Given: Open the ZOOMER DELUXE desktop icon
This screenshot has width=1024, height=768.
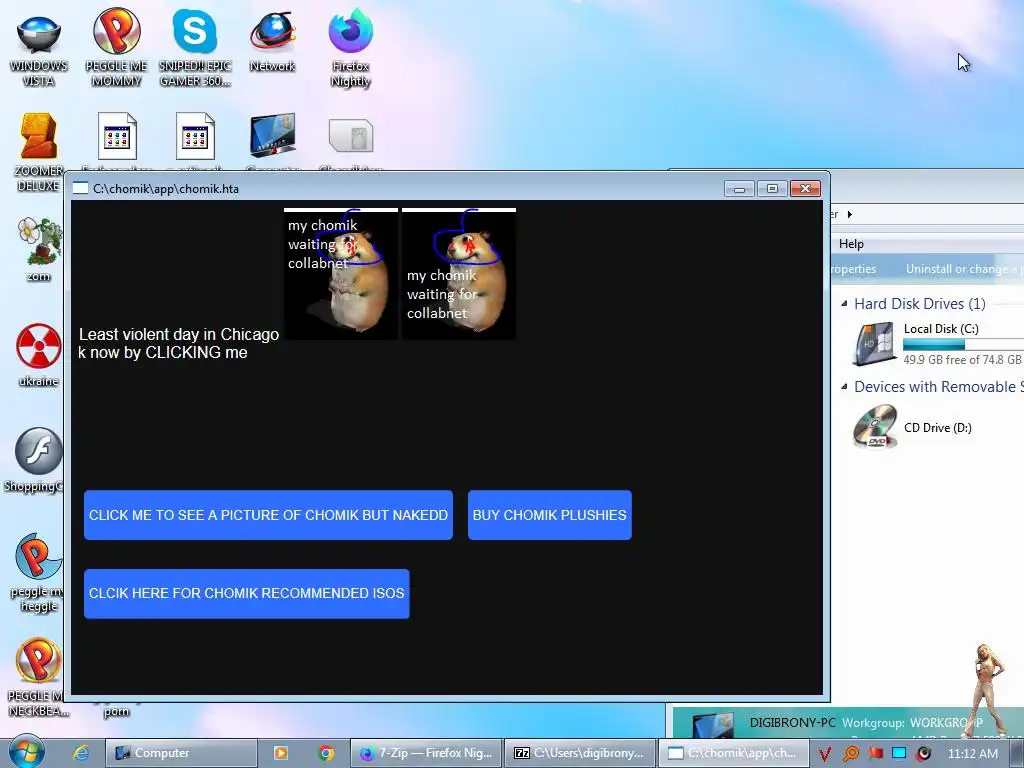Looking at the screenshot, I should point(39,152).
